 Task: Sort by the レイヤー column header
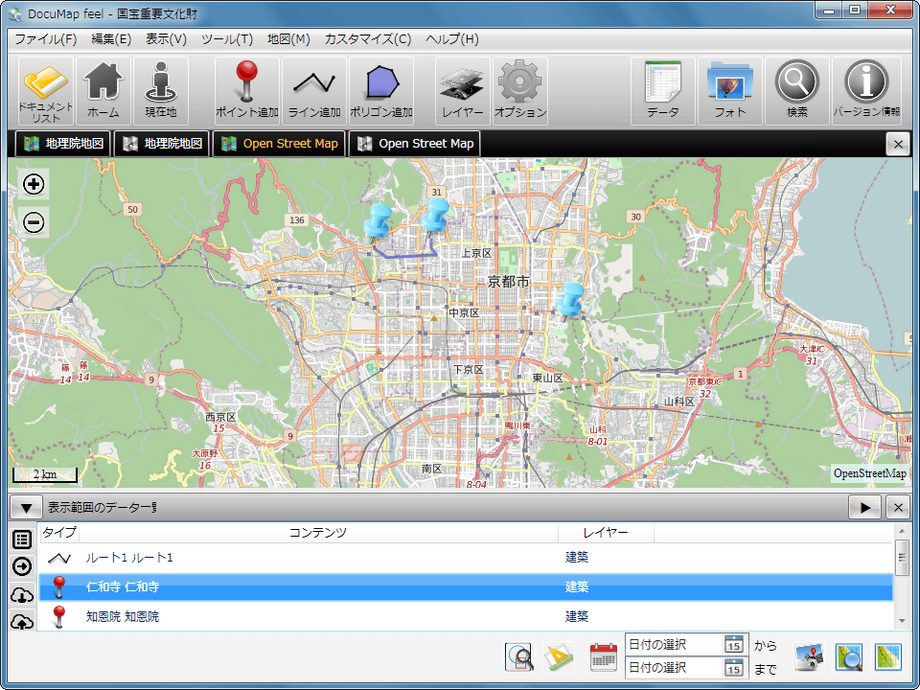tap(606, 532)
